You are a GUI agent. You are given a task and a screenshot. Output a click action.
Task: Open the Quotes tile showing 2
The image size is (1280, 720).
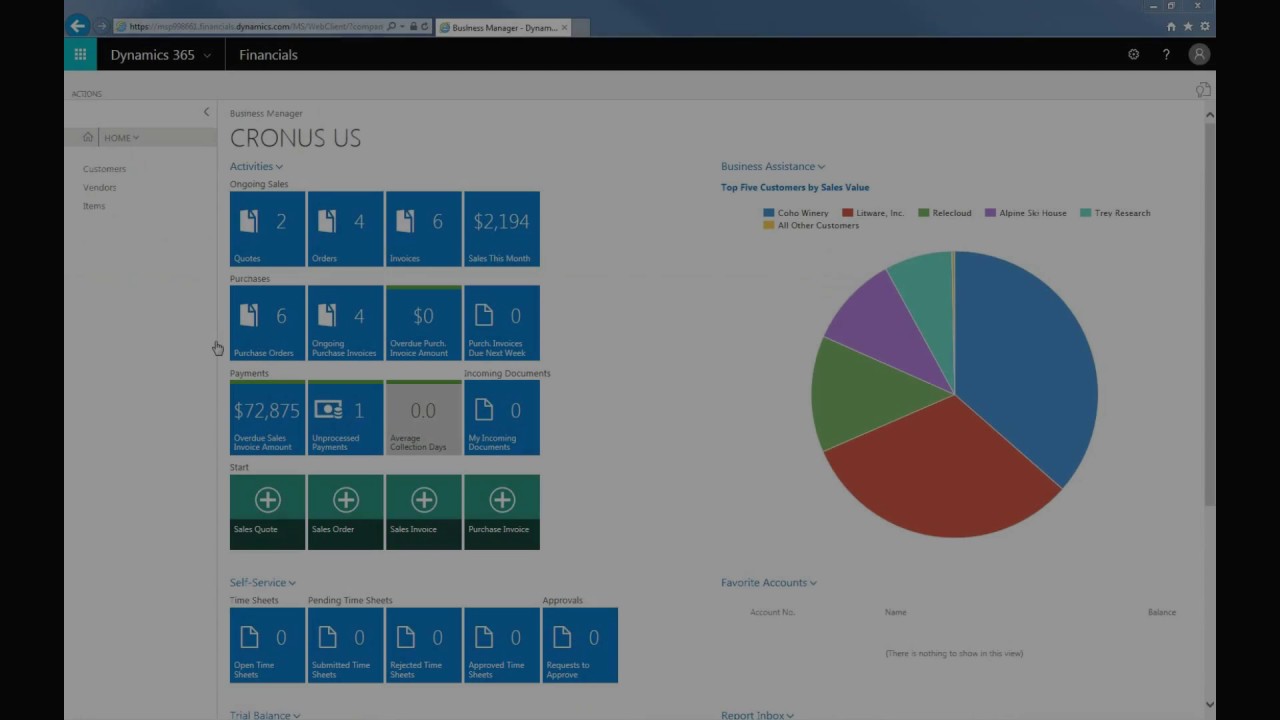(267, 229)
